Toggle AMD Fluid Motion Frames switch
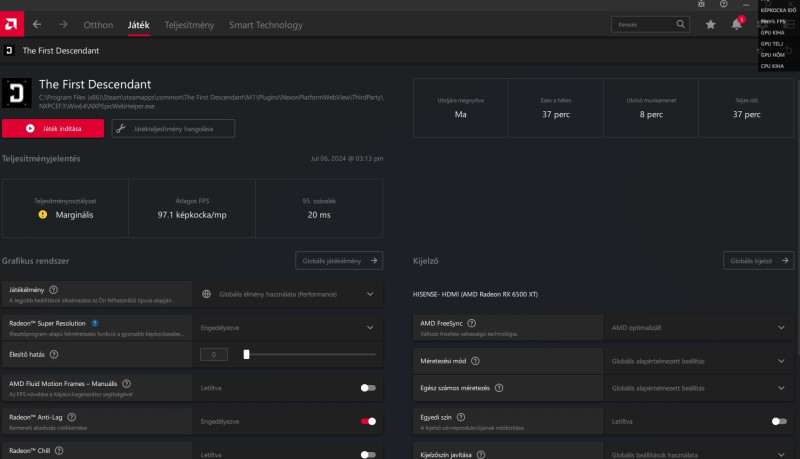 click(x=368, y=388)
